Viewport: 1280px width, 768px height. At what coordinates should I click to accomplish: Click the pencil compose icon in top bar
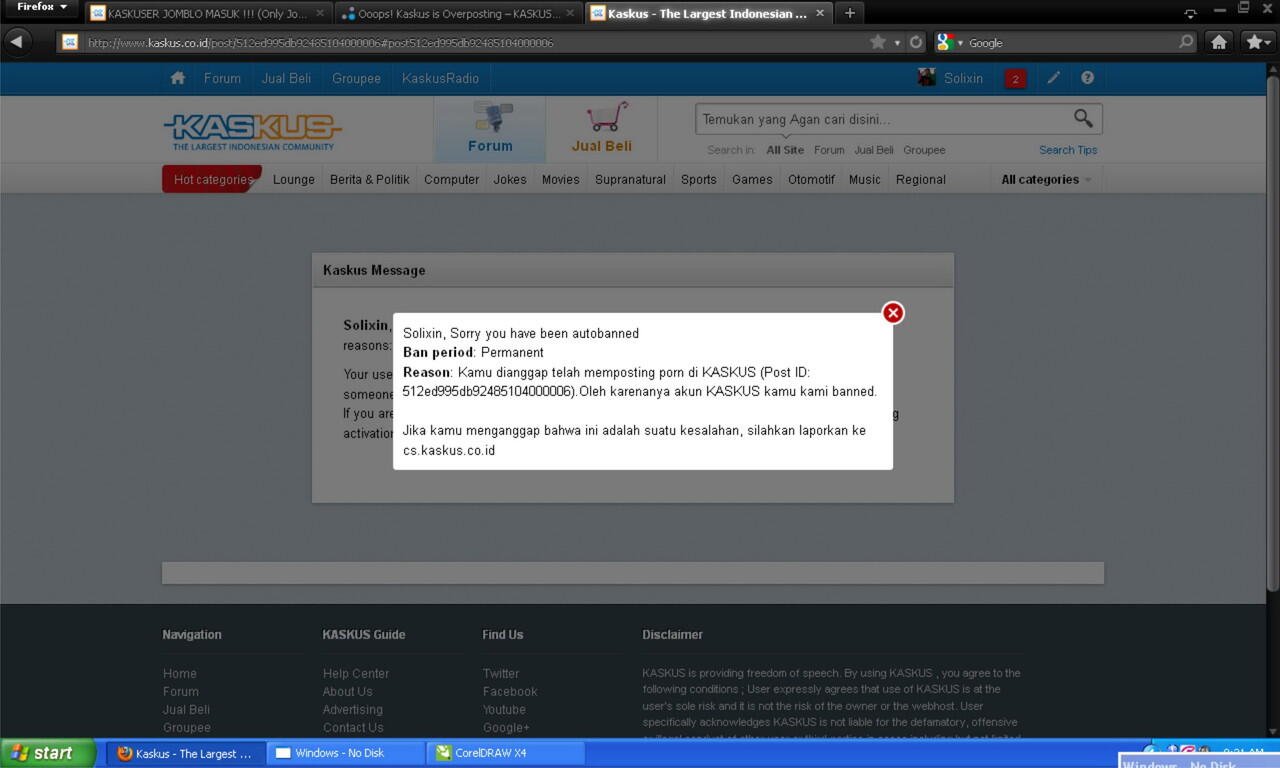click(1053, 78)
